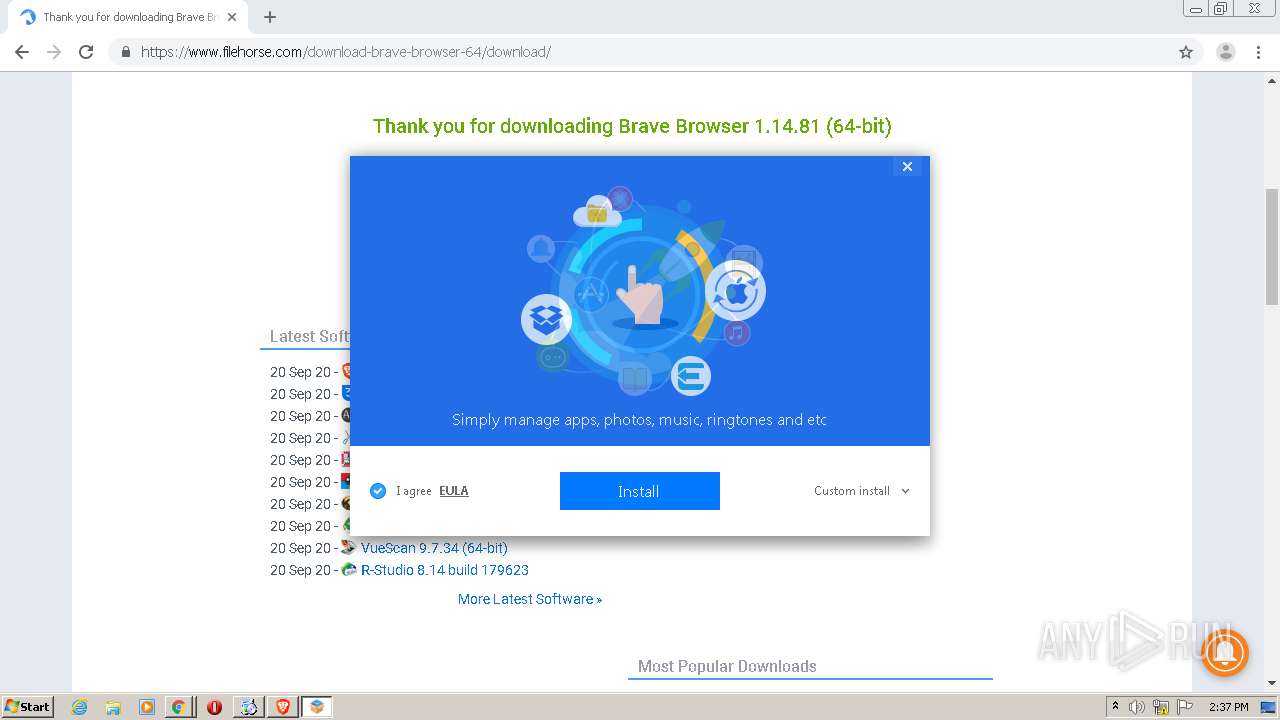Viewport: 1280px width, 720px height.
Task: Click More Latest Software link
Action: coord(530,599)
